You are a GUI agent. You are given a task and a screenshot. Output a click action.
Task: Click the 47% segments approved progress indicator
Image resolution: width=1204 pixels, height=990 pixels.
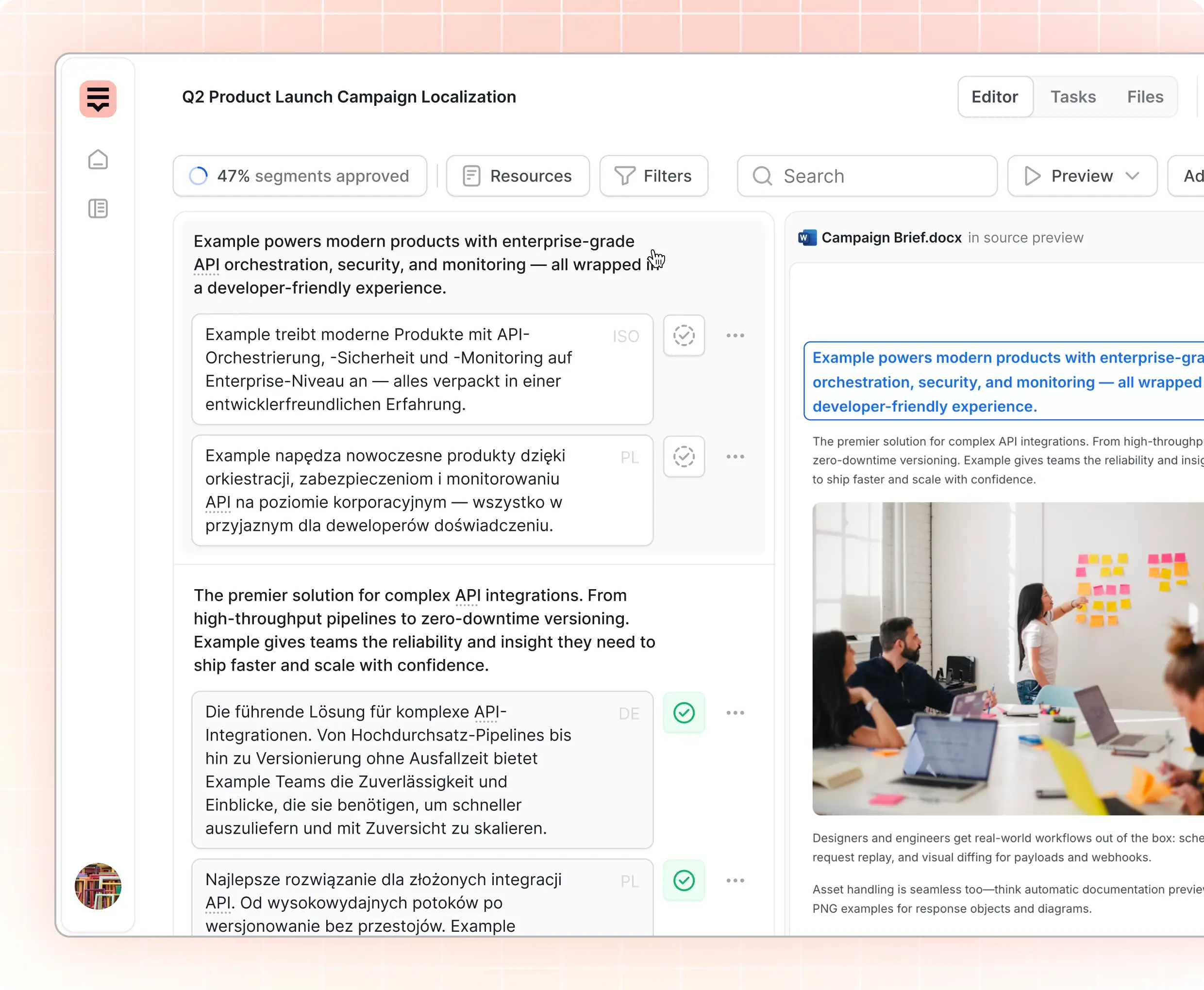pos(300,176)
